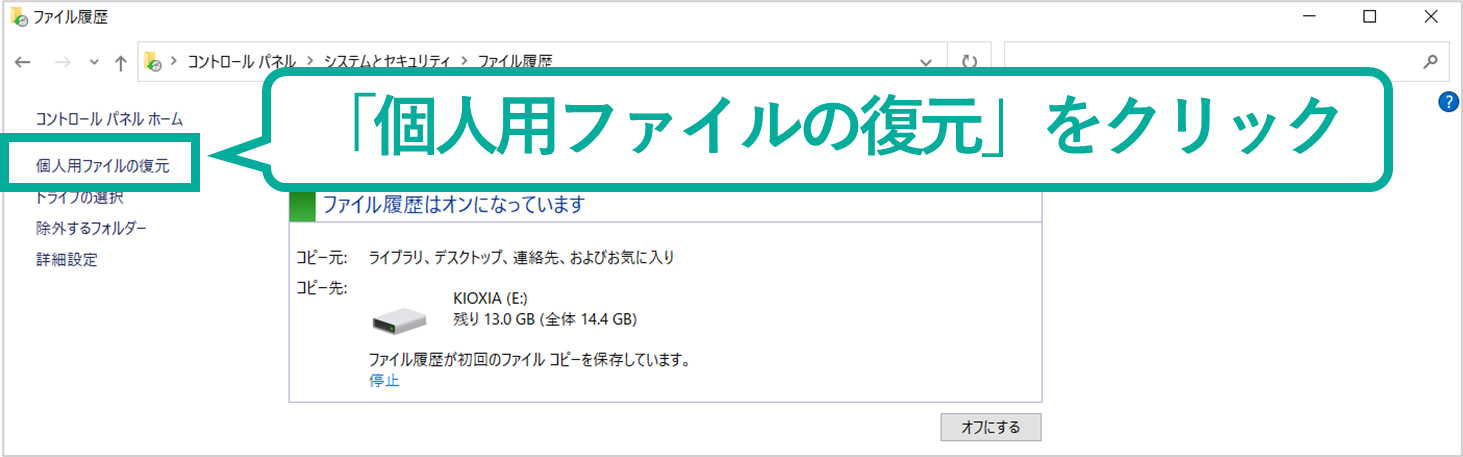Expand address bar history dropdown
The image size is (1463, 457).
tap(926, 62)
